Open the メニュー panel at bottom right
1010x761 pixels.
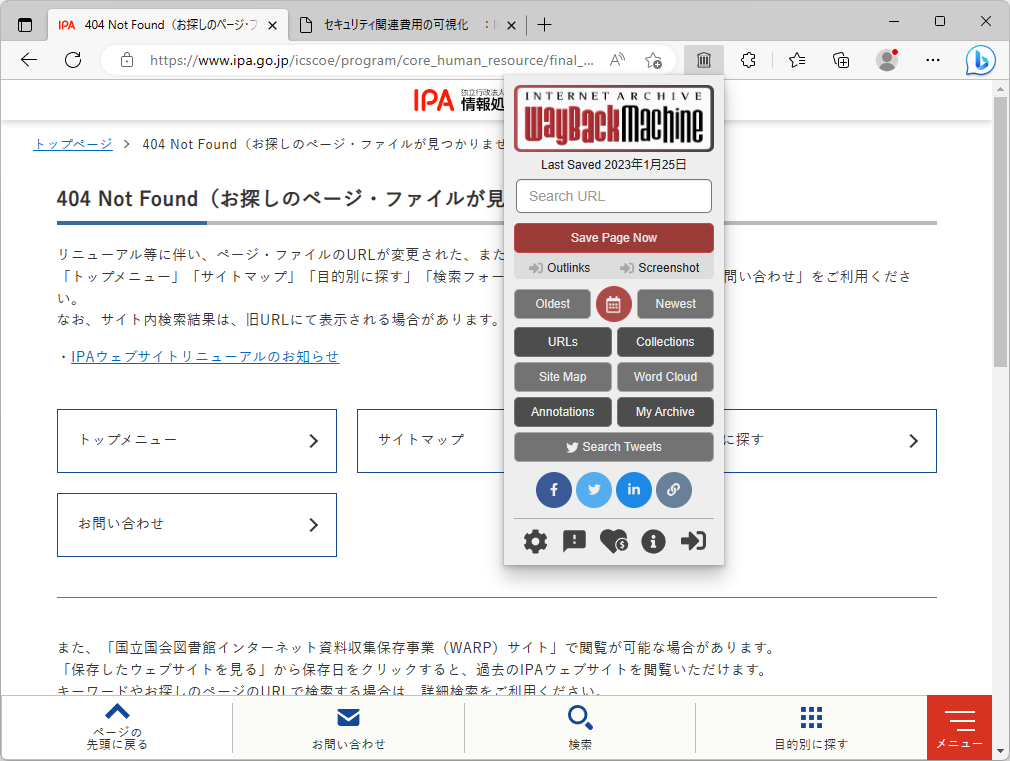coord(959,726)
